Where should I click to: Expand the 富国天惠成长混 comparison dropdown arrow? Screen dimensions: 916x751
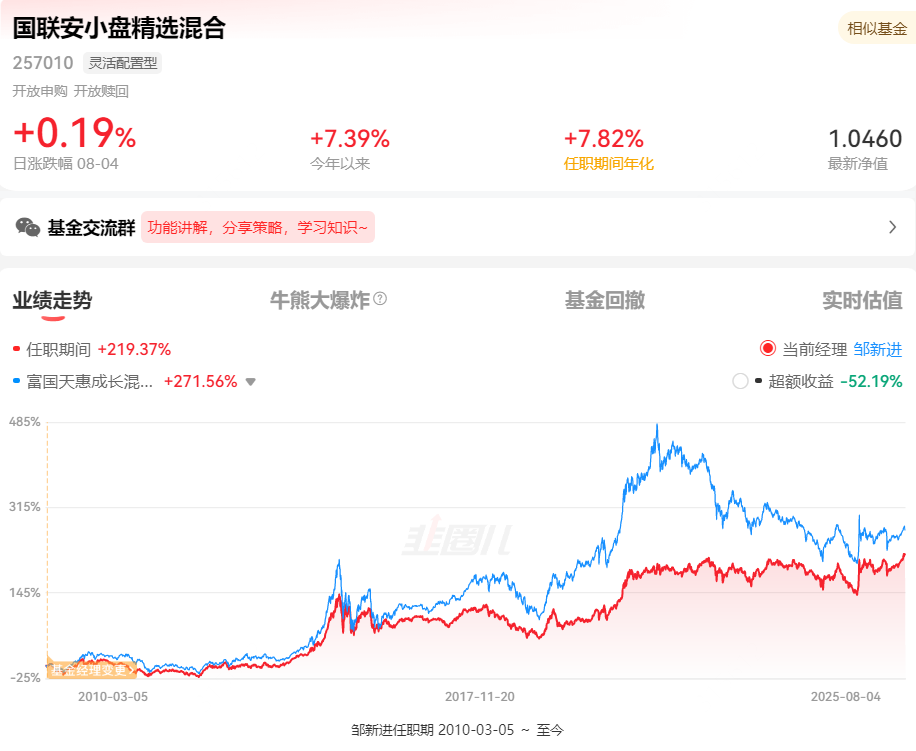[x=251, y=381]
